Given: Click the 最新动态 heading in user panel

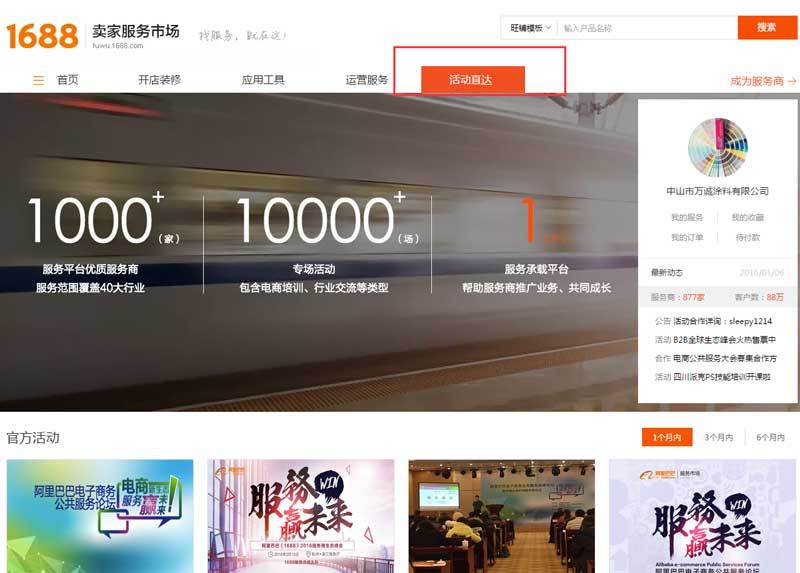Looking at the screenshot, I should tap(666, 272).
